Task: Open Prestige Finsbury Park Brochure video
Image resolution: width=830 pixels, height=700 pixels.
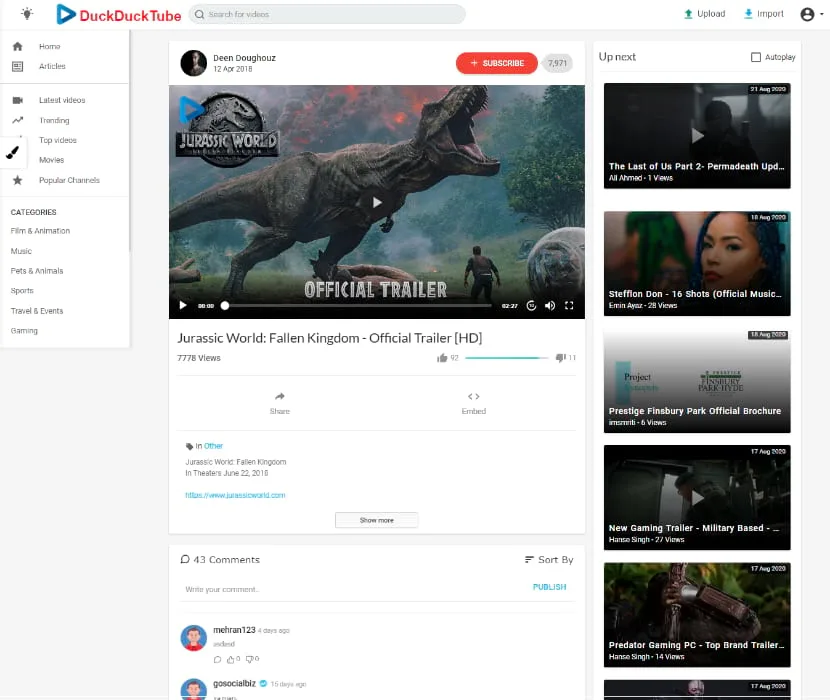Action: click(x=697, y=381)
